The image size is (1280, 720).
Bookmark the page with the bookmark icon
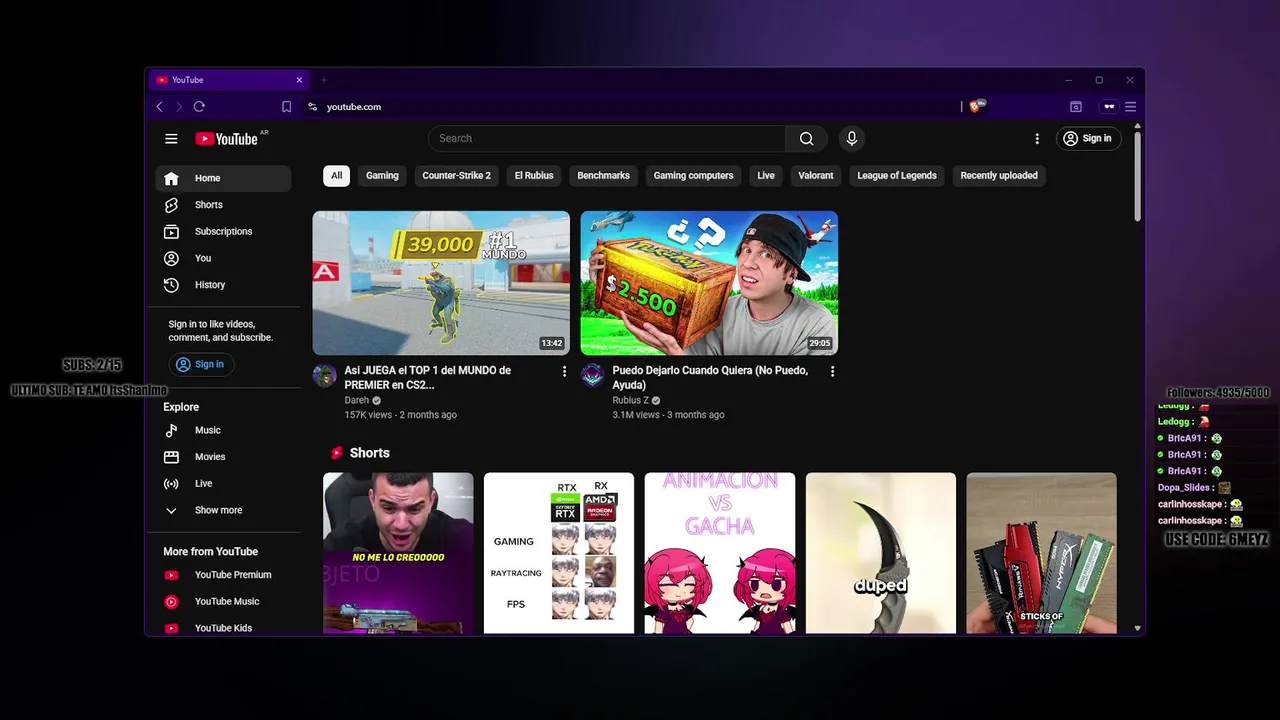pos(286,107)
